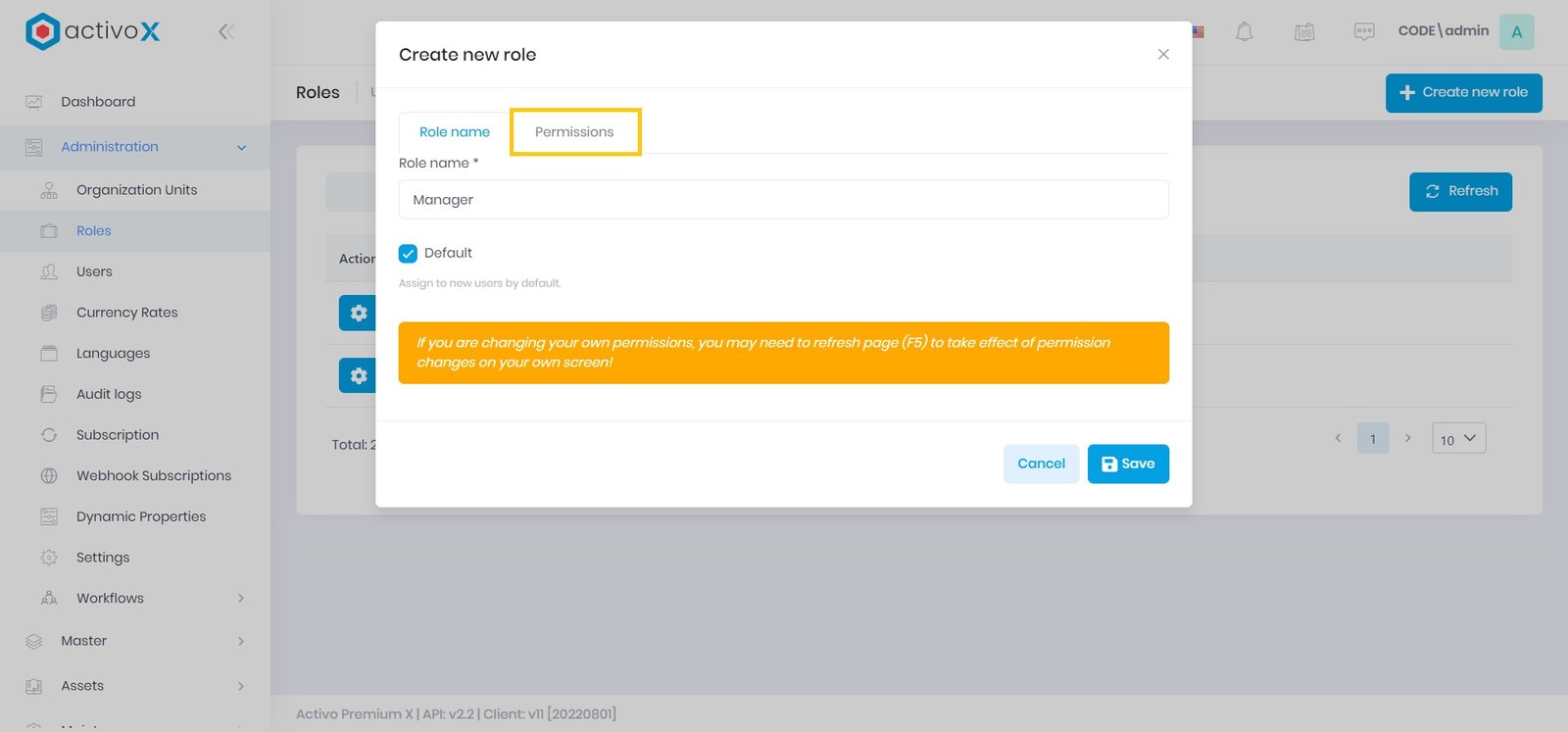Click the admin user avatar
1568x732 pixels.
point(1516,31)
